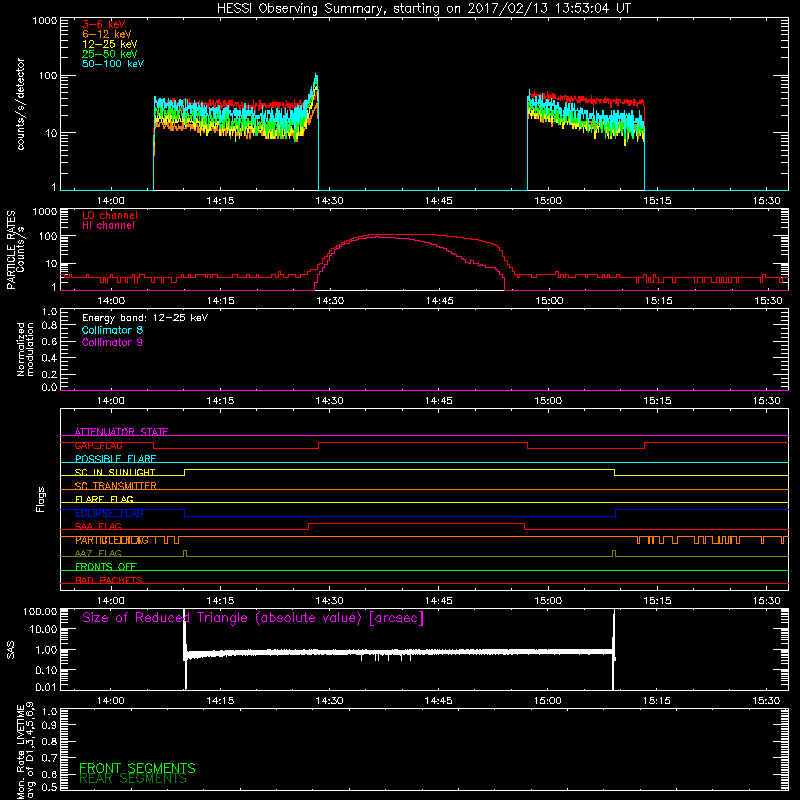The height and width of the screenshot is (800, 800).
Task: Click the Mon. Rate LIVETIME axis label
Action: pyautogui.click(x=25, y=752)
